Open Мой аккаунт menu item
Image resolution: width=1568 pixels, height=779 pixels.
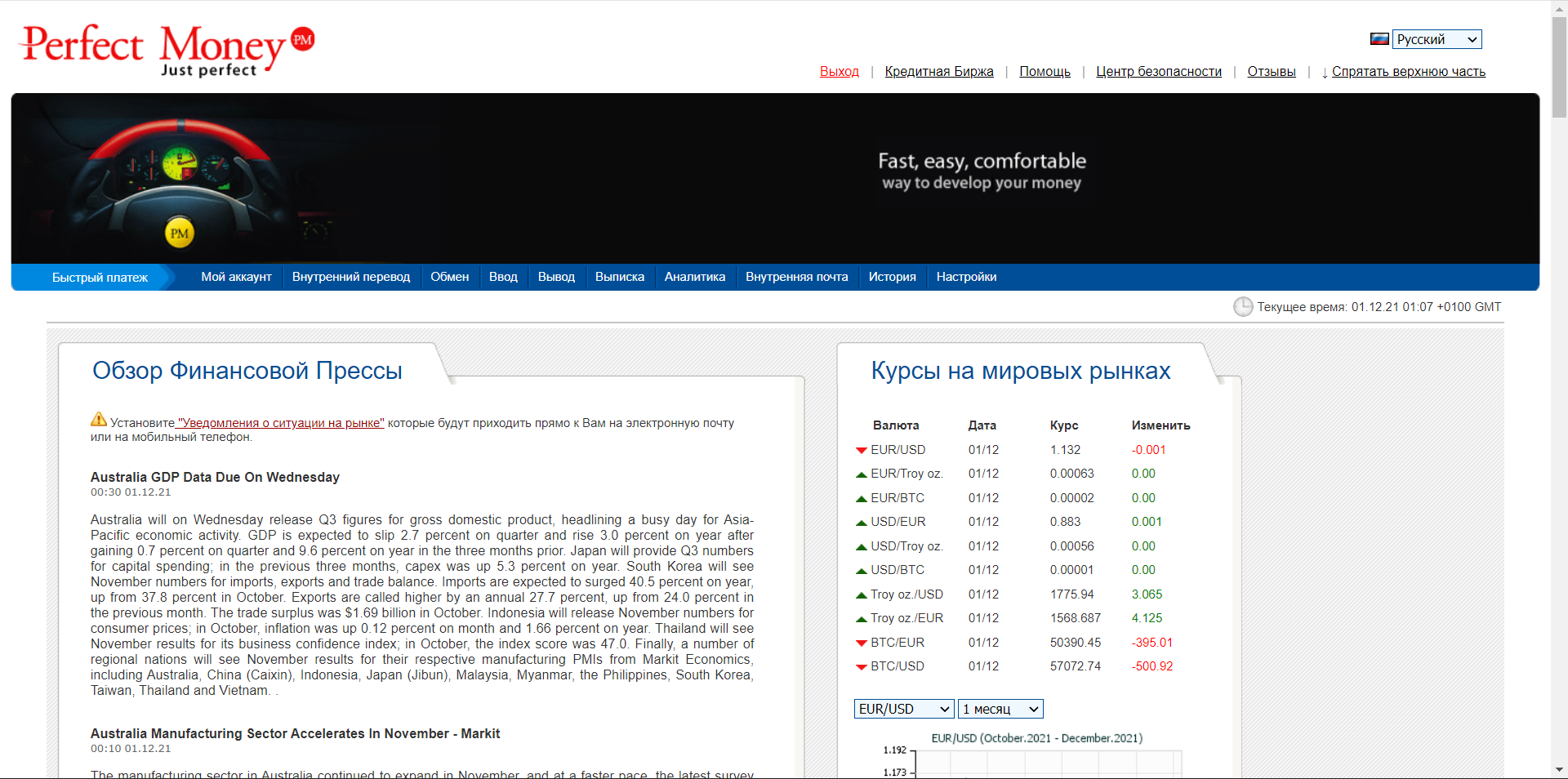(237, 277)
